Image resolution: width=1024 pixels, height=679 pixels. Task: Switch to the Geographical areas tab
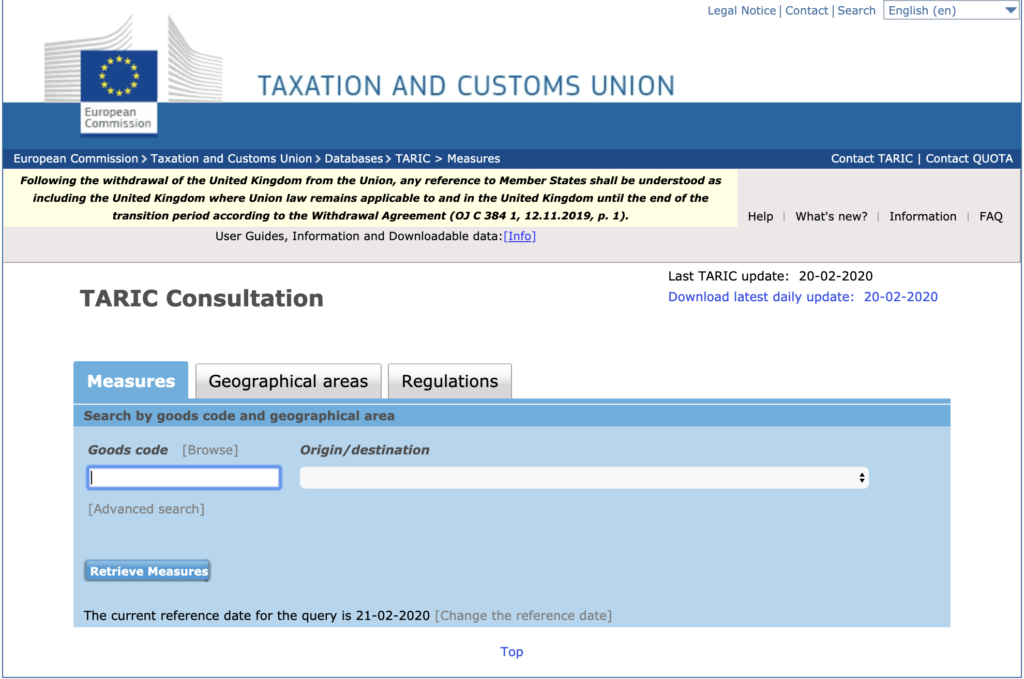click(288, 381)
